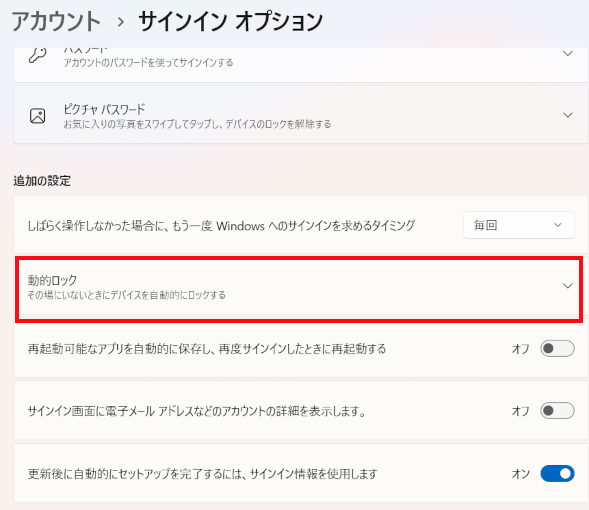Screen dimensions: 589x510
Task: Click the breadcrumb separator arrow
Action: [x=120, y=22]
